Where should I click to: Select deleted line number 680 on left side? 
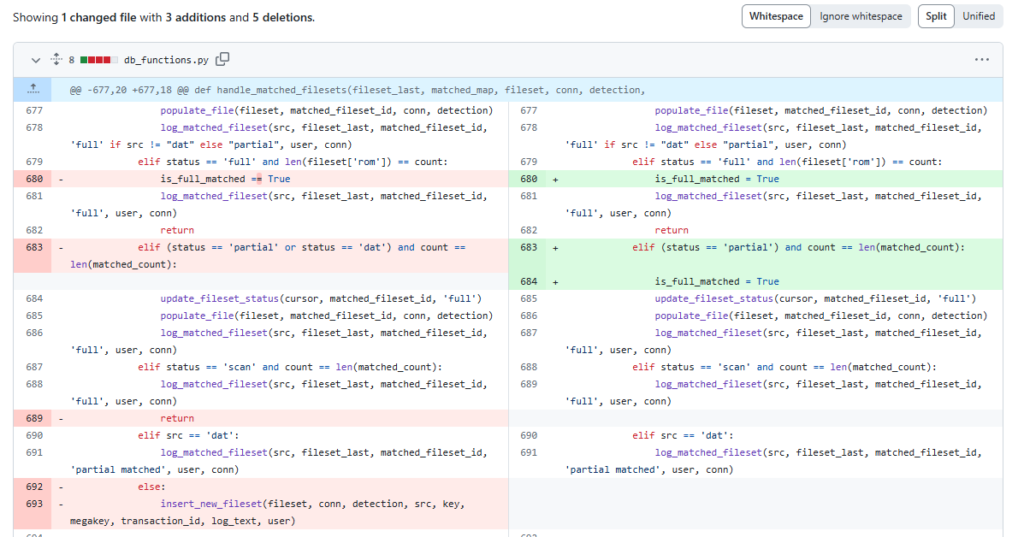[x=35, y=179]
